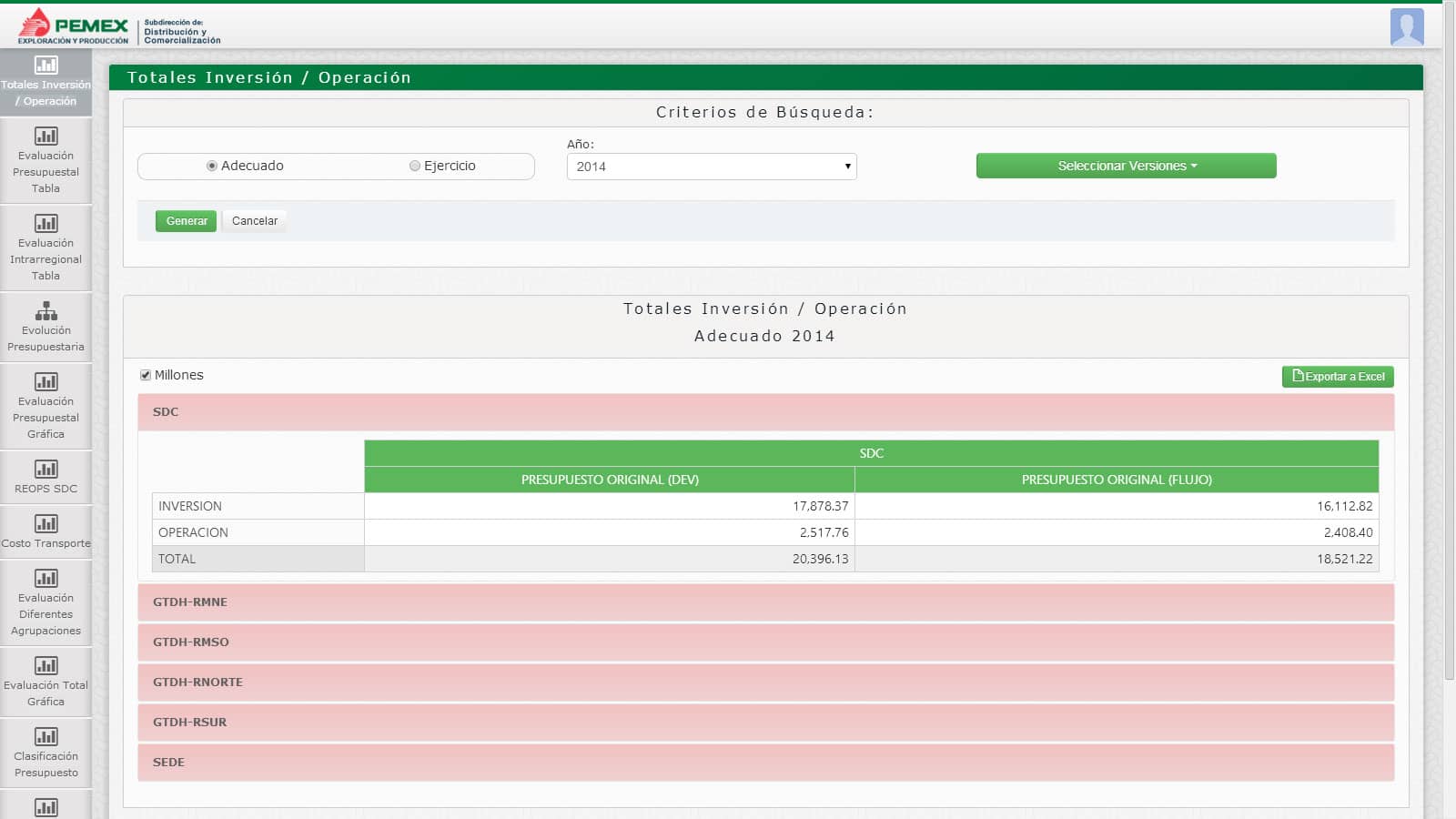1456x819 pixels.
Task: Open Evaluación Presupuestal Gráfica sidebar icon
Action: 45,382
